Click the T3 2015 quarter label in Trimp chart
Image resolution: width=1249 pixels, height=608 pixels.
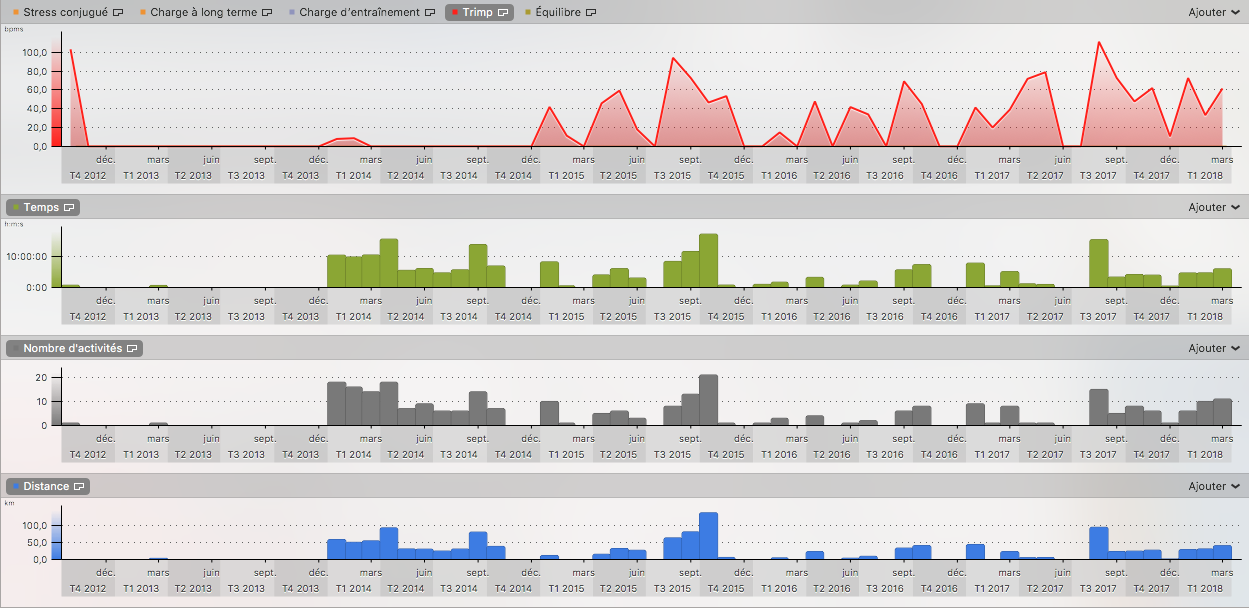(673, 175)
